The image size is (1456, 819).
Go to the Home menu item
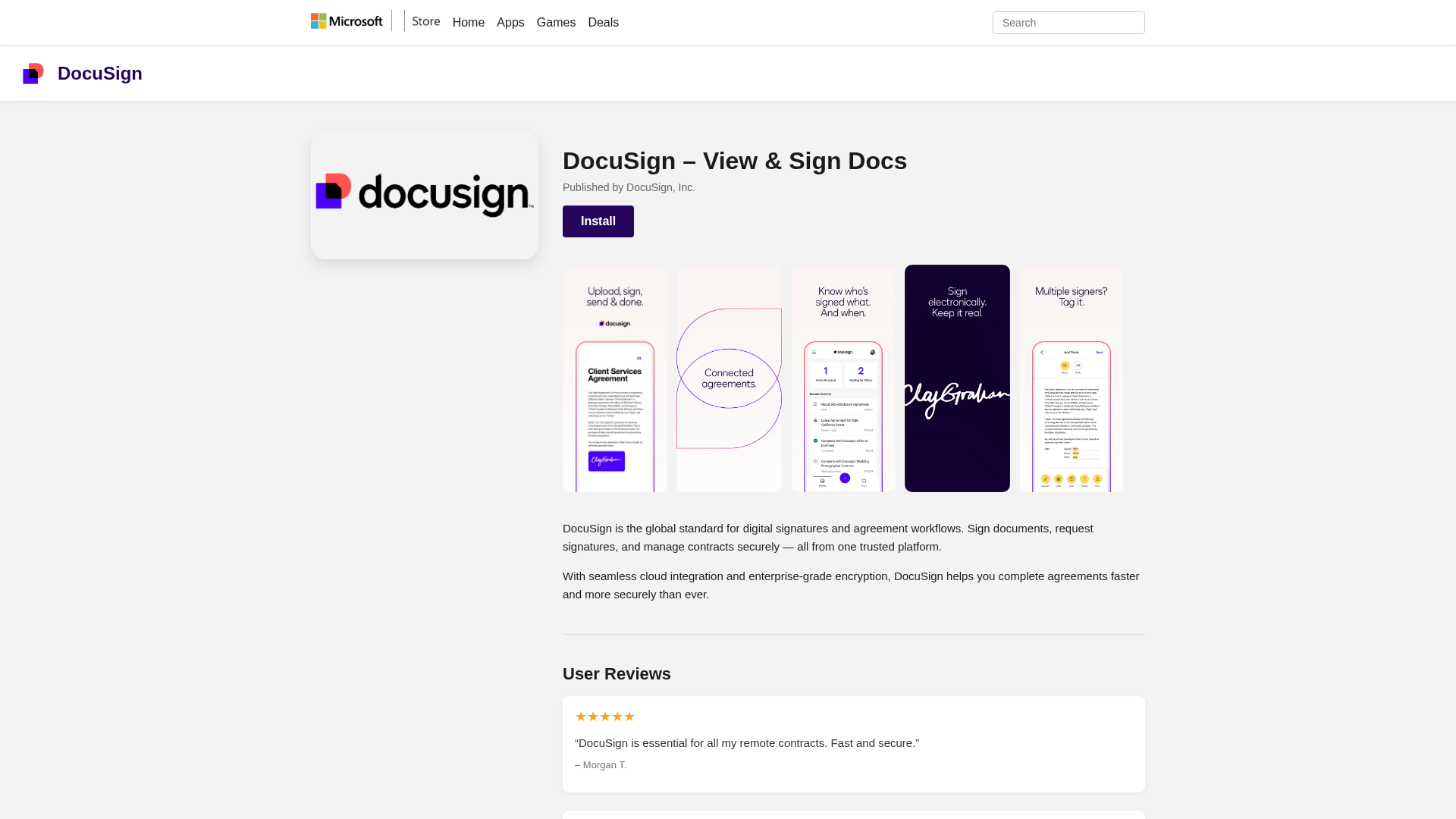pyautogui.click(x=469, y=23)
